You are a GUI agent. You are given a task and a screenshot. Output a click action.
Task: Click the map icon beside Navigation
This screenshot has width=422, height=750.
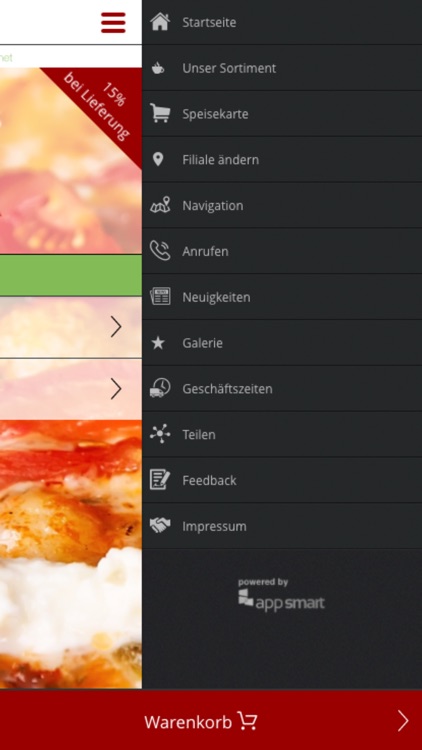160,205
